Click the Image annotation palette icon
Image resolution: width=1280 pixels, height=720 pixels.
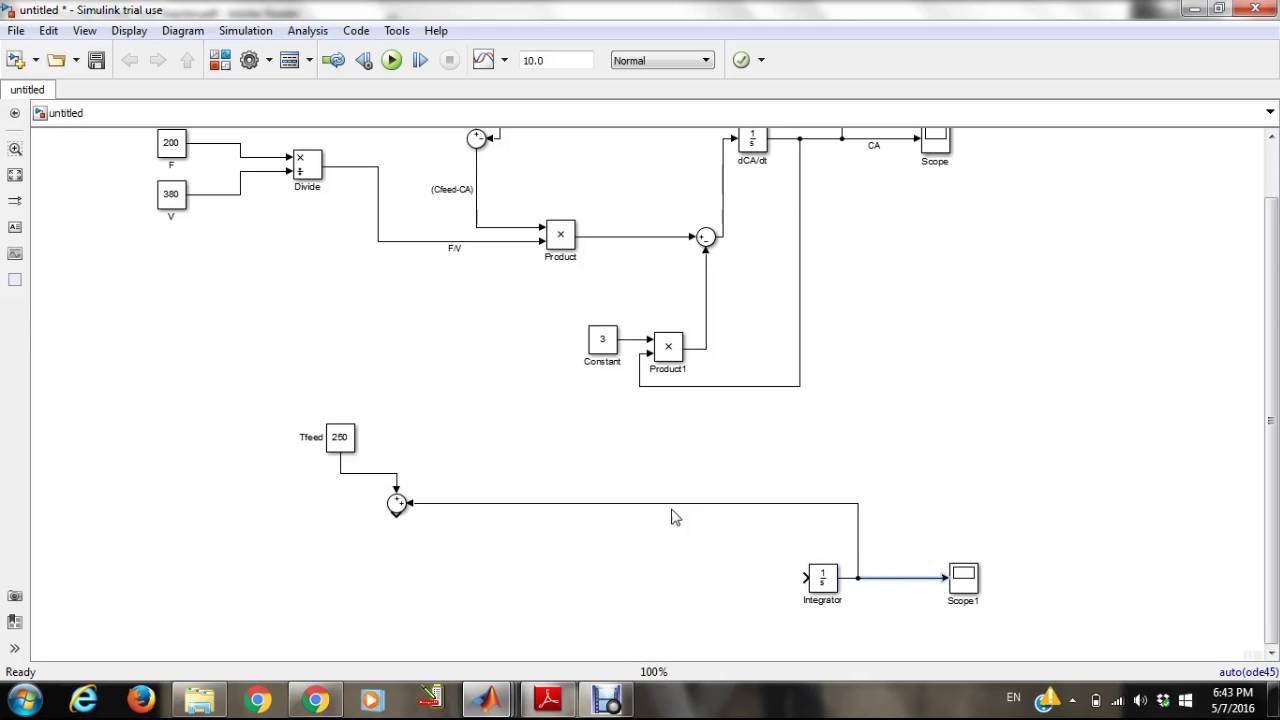coord(15,253)
